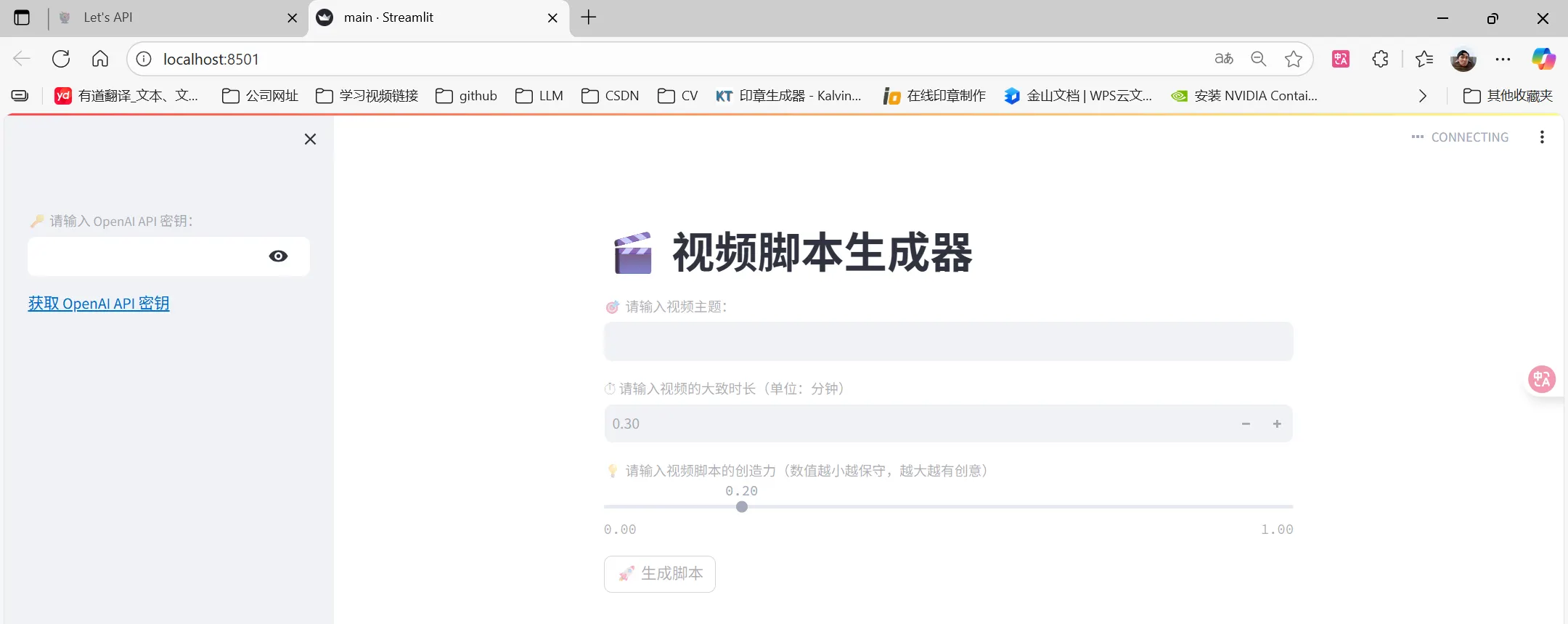Image resolution: width=1568 pixels, height=624 pixels.
Task: Open the LLM bookmark folder
Action: 539,96
